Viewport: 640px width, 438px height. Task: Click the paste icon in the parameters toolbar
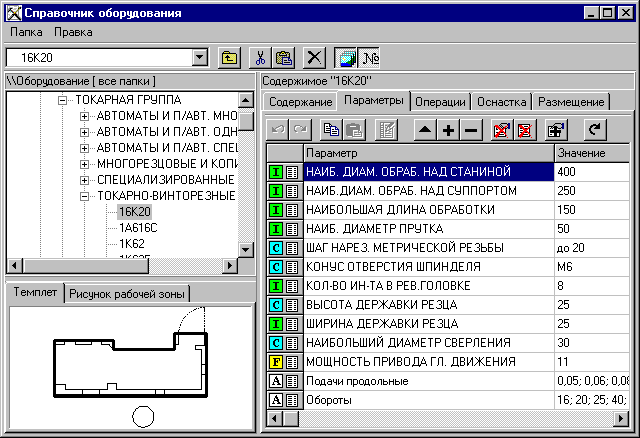point(354,130)
